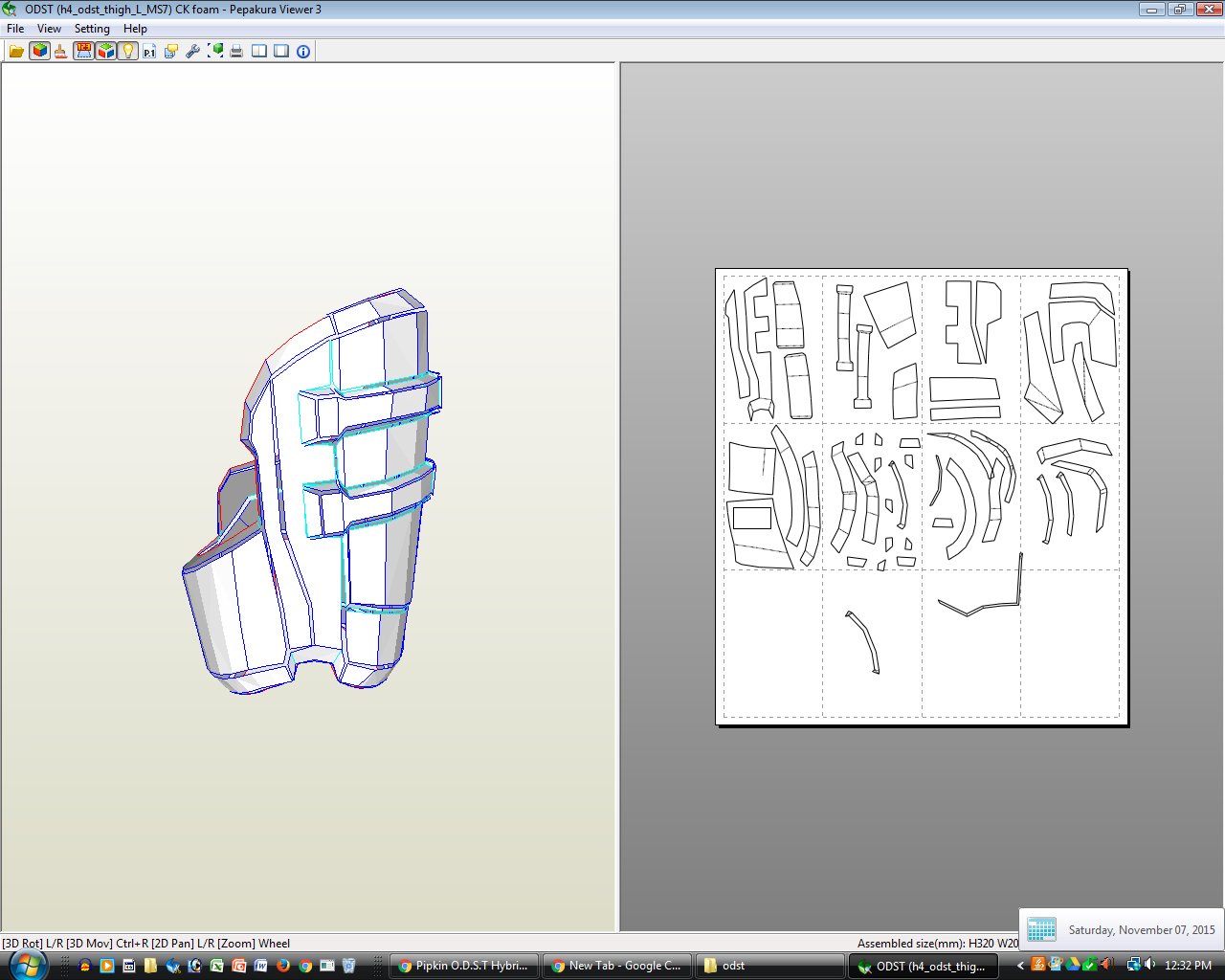
Task: Open the Windows Start button
Action: (28, 966)
